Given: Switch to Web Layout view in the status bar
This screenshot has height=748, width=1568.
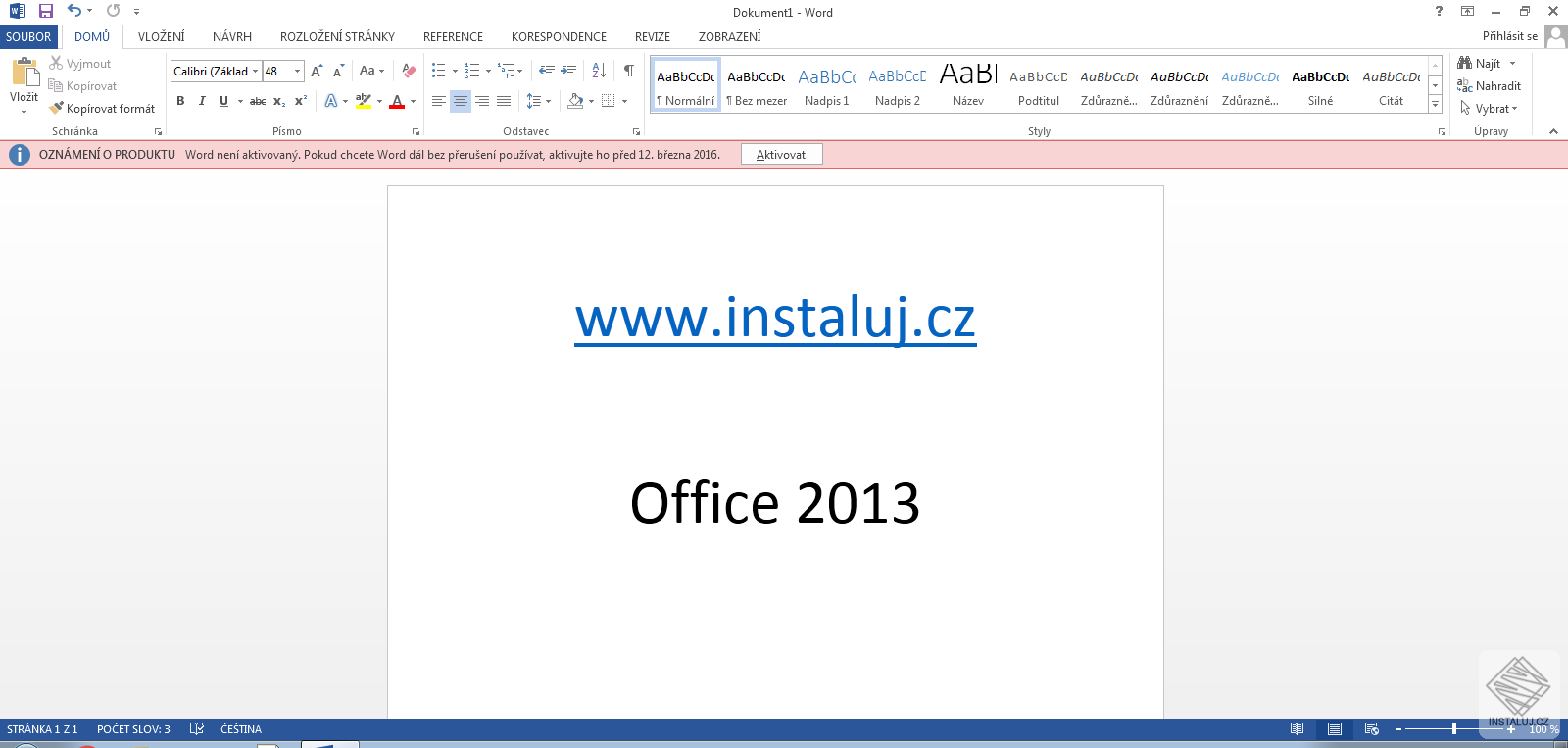Looking at the screenshot, I should point(1371,728).
